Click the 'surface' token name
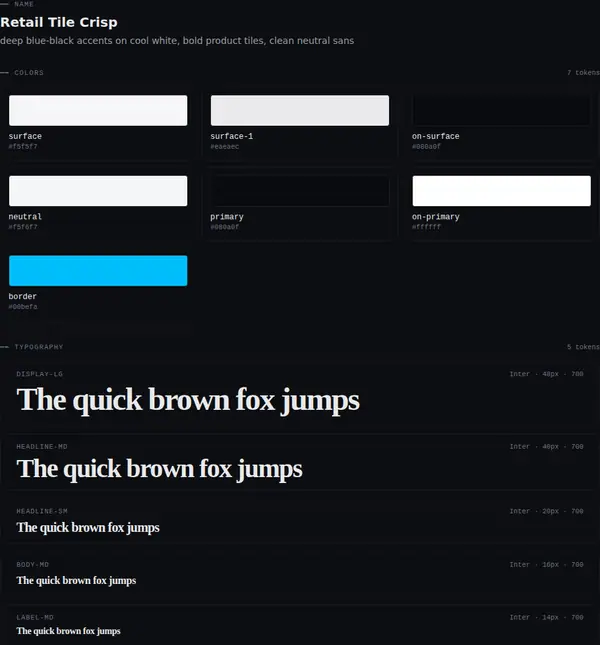 pos(25,136)
